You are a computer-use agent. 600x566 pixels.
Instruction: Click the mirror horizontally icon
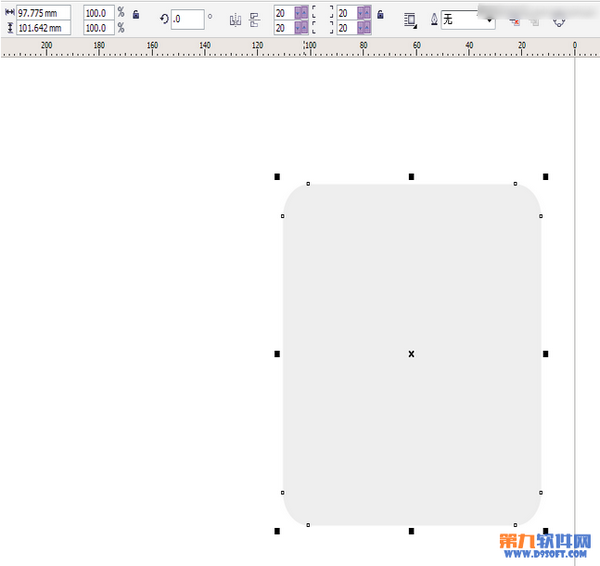(x=235, y=20)
